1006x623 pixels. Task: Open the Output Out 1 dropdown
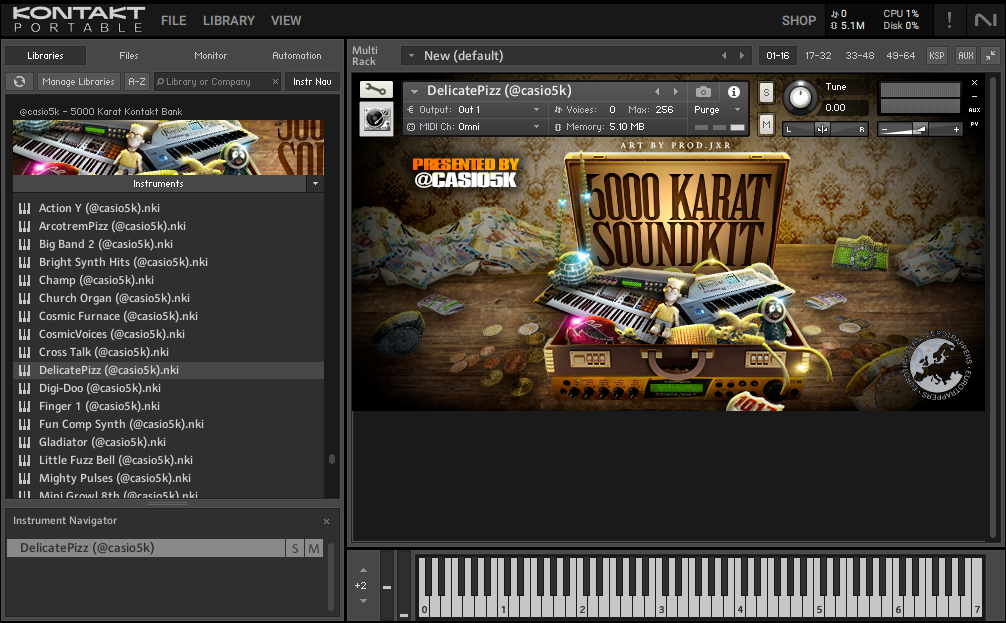coord(536,110)
